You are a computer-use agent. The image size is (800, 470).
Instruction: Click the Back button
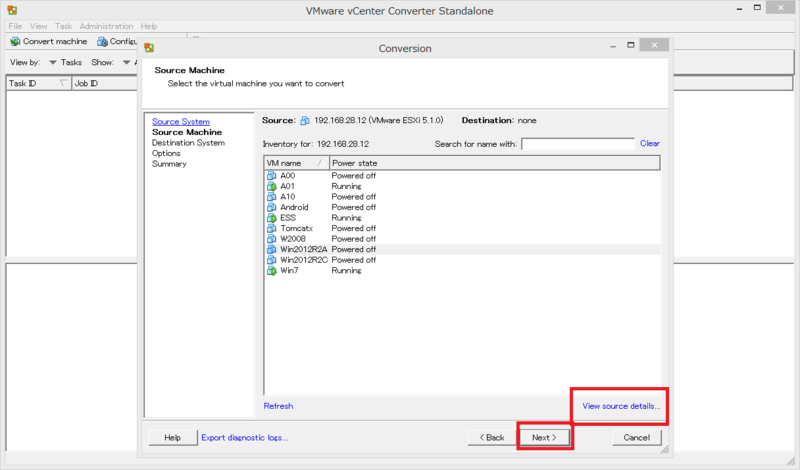492,437
